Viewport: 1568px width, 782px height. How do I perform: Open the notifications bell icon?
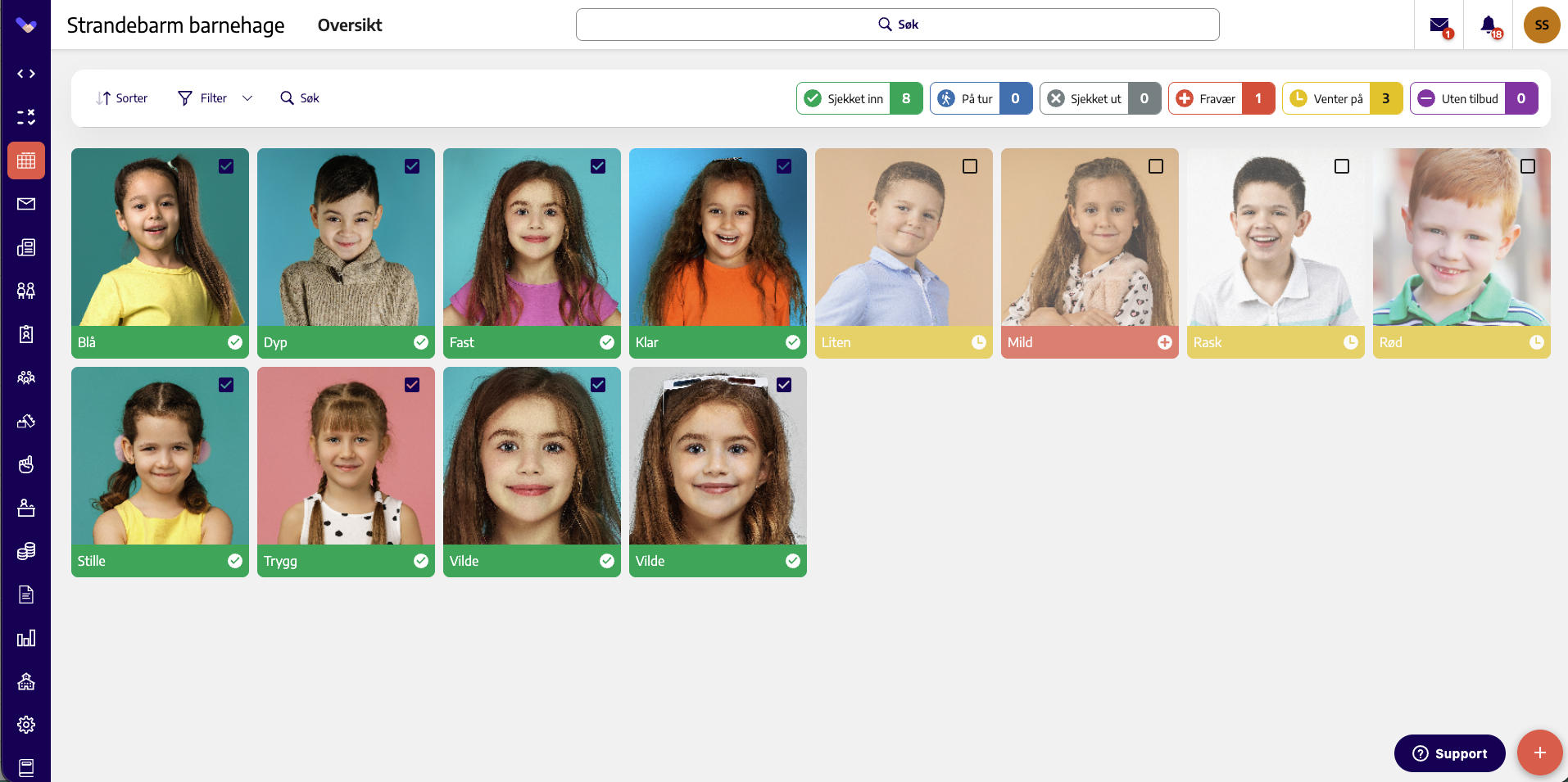point(1489,25)
